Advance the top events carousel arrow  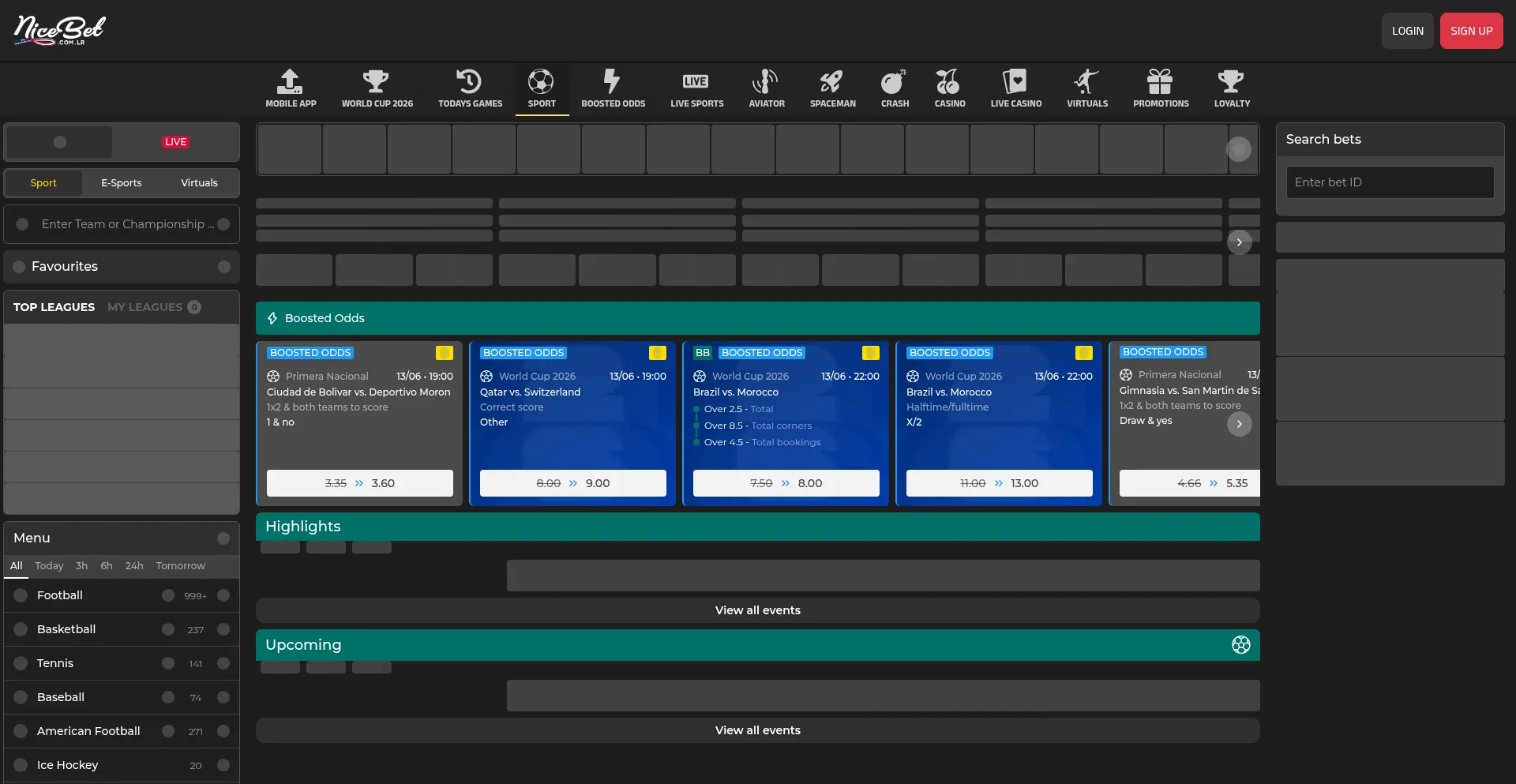1240,242
